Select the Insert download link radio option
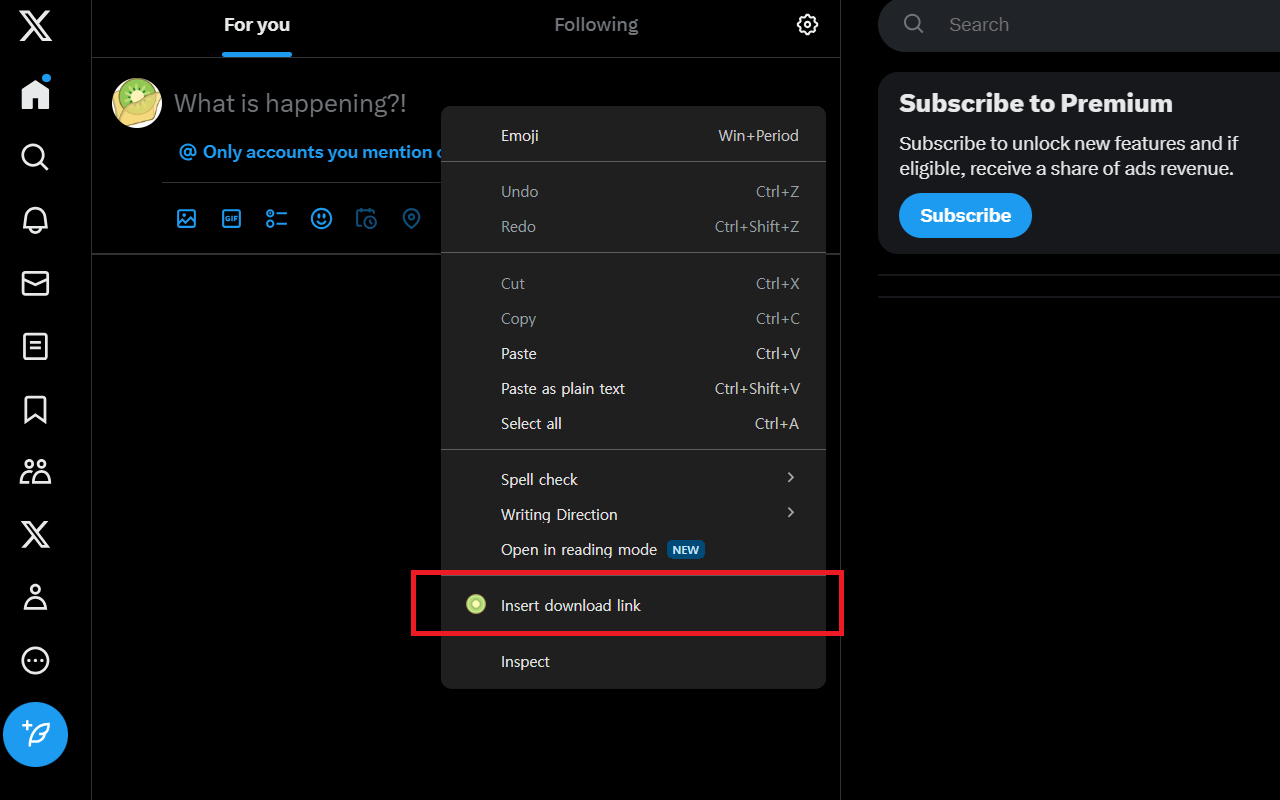1280x800 pixels. (571, 604)
